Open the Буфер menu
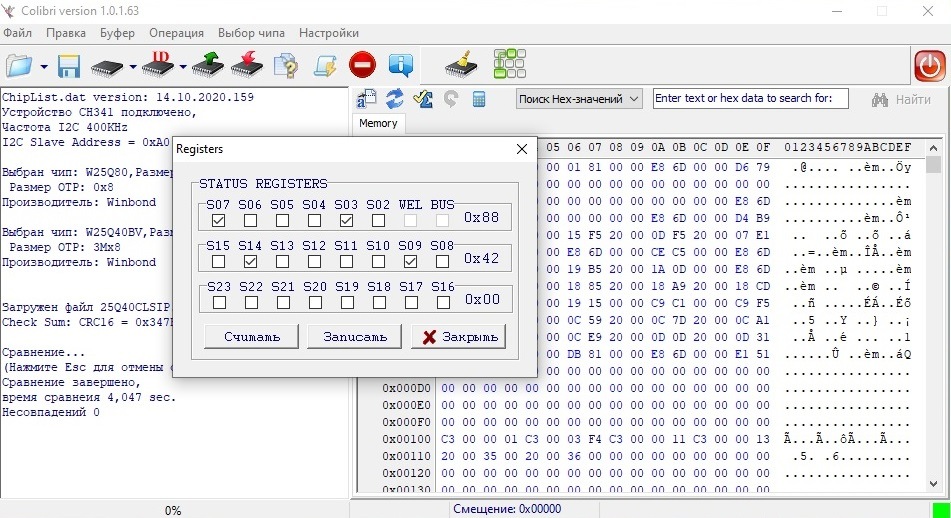Screen dimensions: 951x518 coord(117,33)
